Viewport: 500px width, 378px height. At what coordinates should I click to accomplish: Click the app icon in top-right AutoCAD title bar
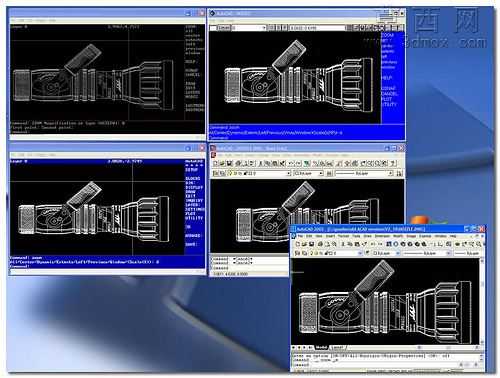point(212,13)
